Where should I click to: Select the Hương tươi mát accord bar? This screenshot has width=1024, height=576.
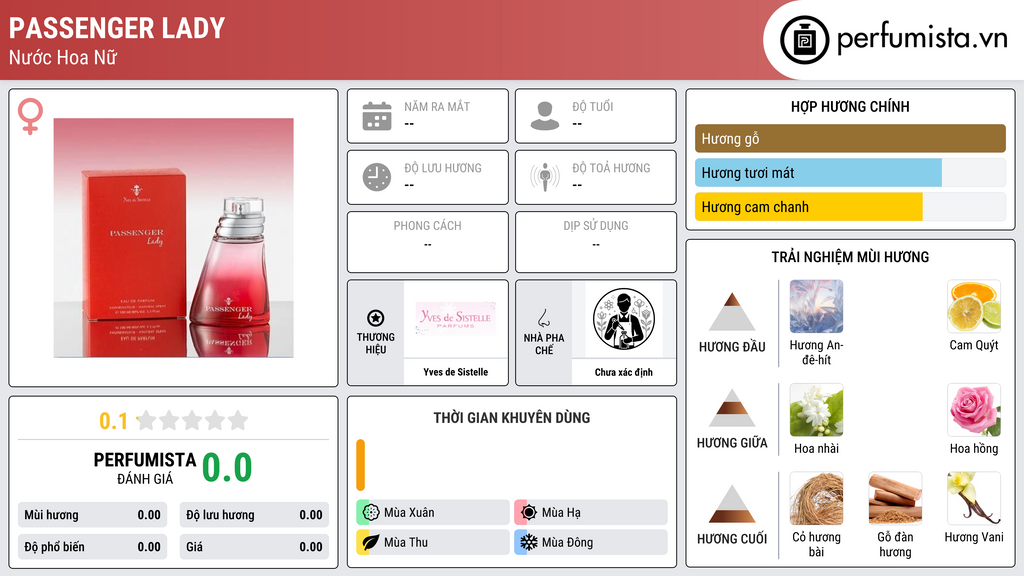(850, 173)
